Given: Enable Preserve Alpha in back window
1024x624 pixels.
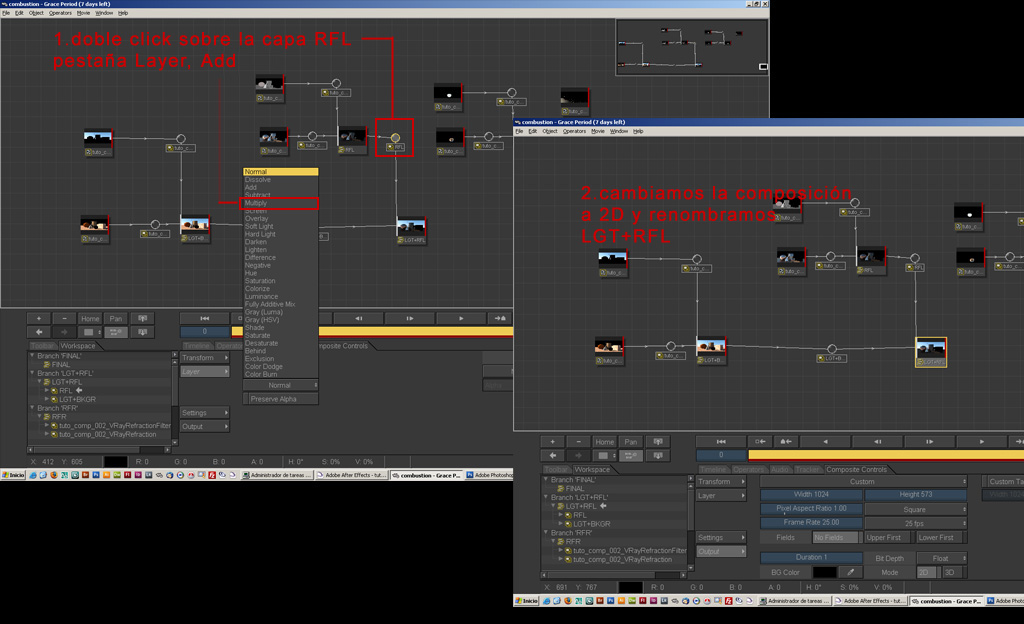Looking at the screenshot, I should tap(281, 399).
